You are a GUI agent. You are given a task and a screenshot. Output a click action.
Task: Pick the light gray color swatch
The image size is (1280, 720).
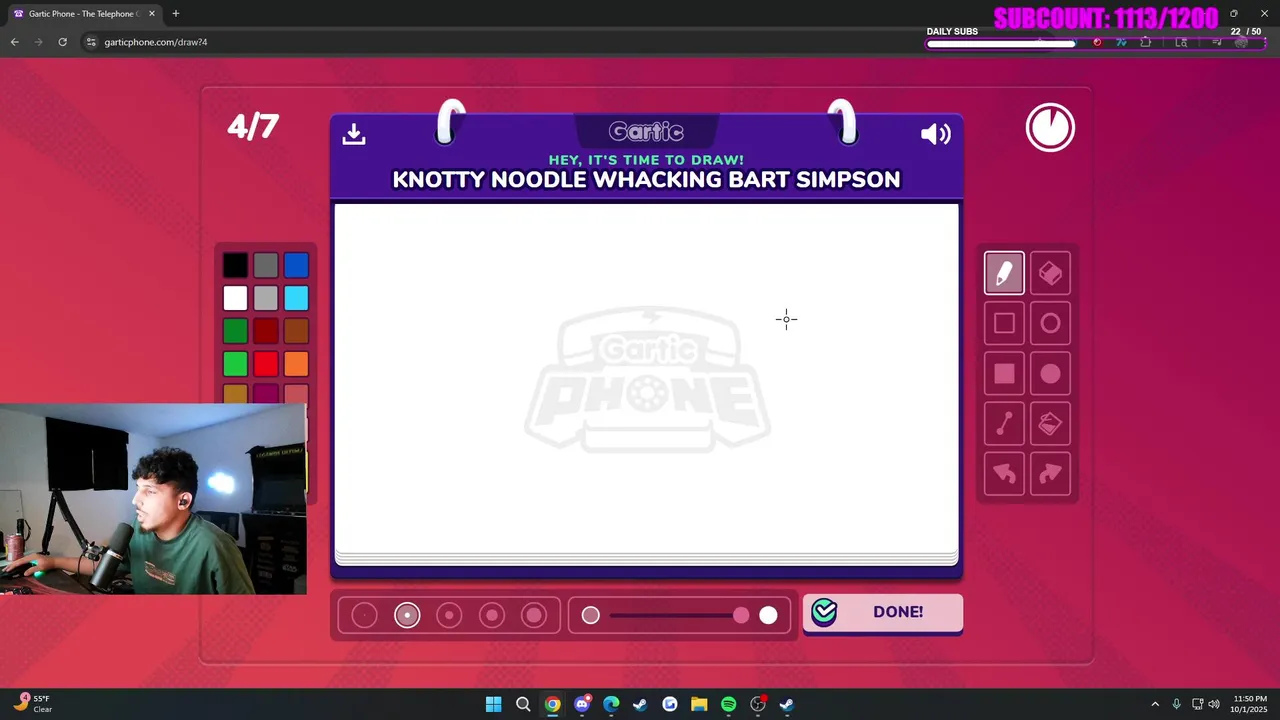265,298
